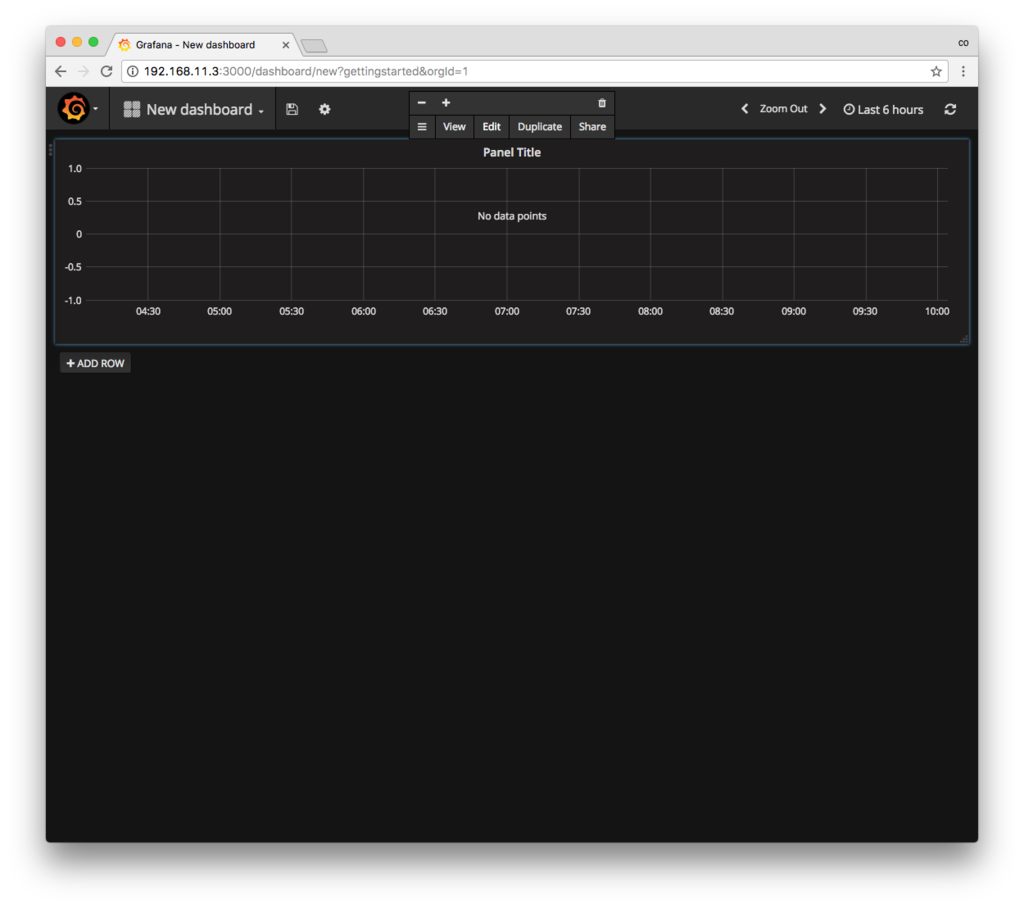This screenshot has height=908, width=1024.
Task: Increase panel width with plus icon
Action: [x=446, y=103]
